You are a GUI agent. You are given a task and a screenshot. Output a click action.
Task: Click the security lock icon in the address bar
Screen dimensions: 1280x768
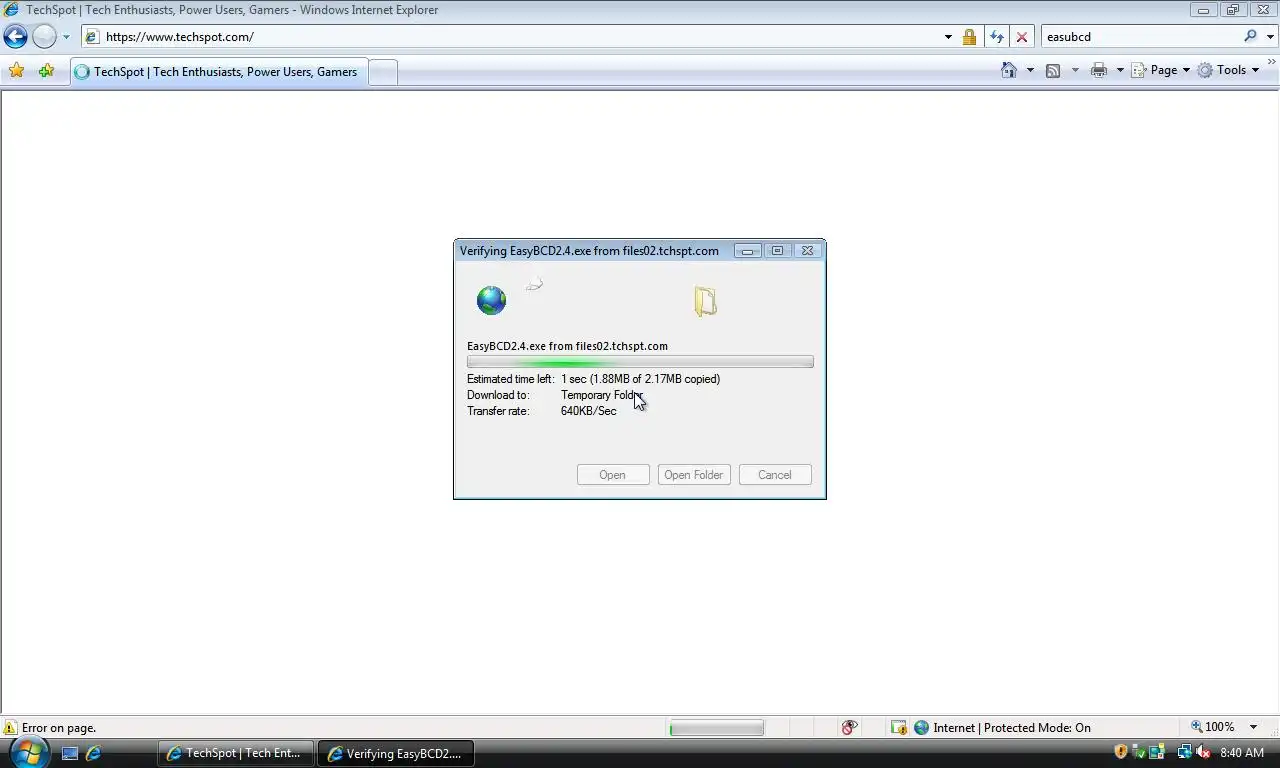(x=969, y=37)
